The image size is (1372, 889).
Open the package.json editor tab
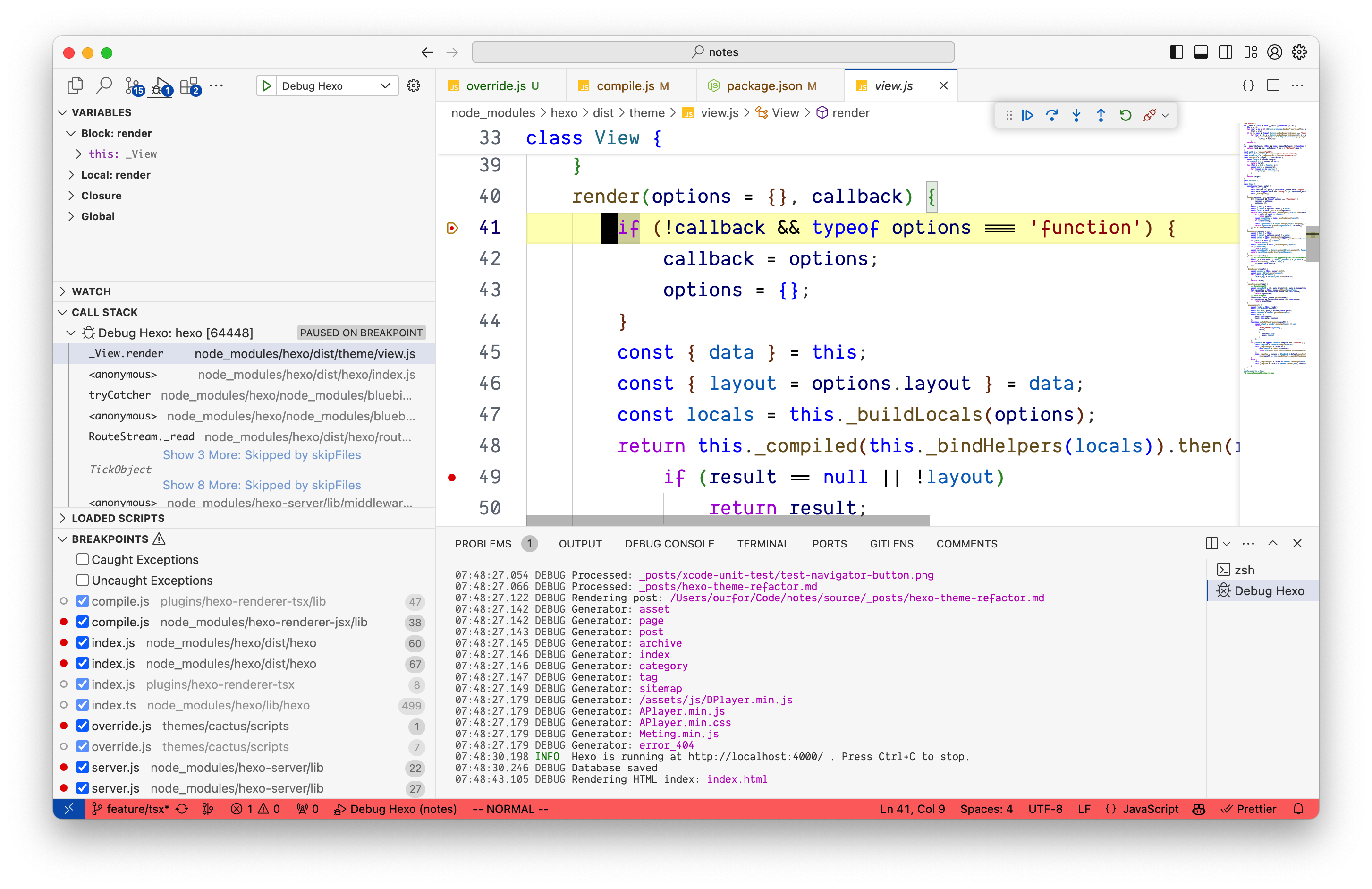pos(763,86)
